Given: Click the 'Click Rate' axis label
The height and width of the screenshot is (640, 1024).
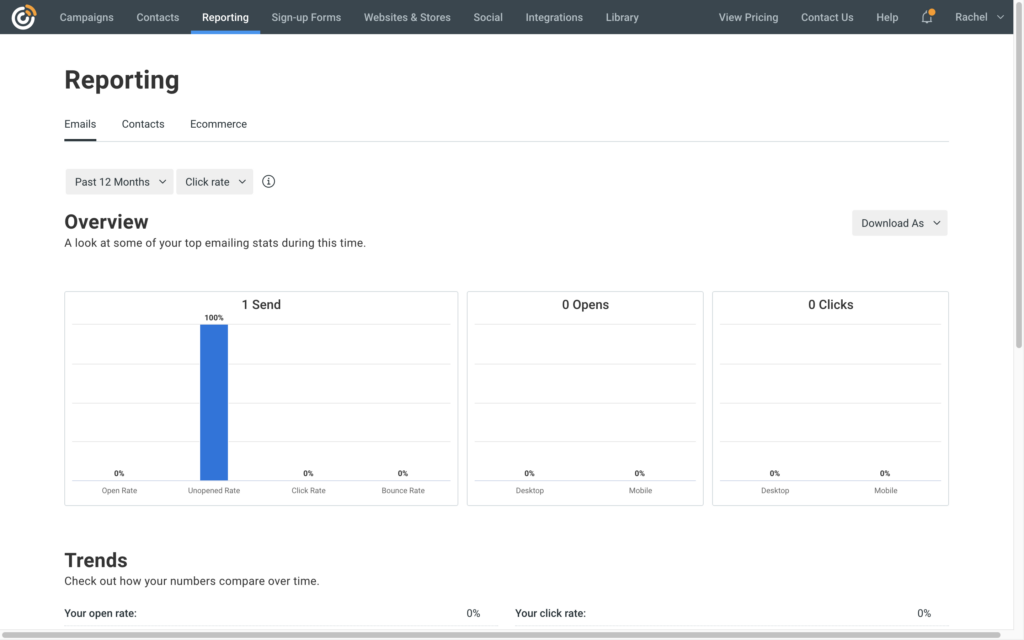Looking at the screenshot, I should pyautogui.click(x=308, y=490).
